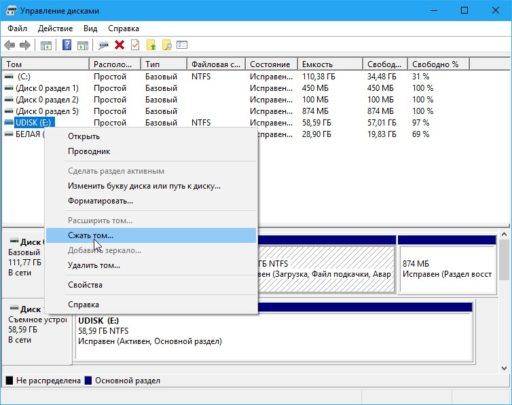Open Свойства from the context menu

coord(151,285)
